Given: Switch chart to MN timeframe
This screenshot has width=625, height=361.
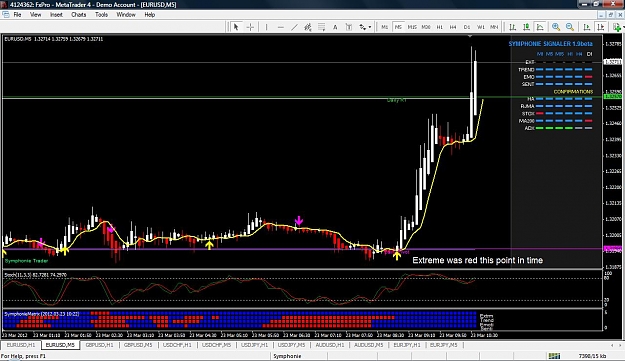Looking at the screenshot, I should pyautogui.click(x=494, y=27).
